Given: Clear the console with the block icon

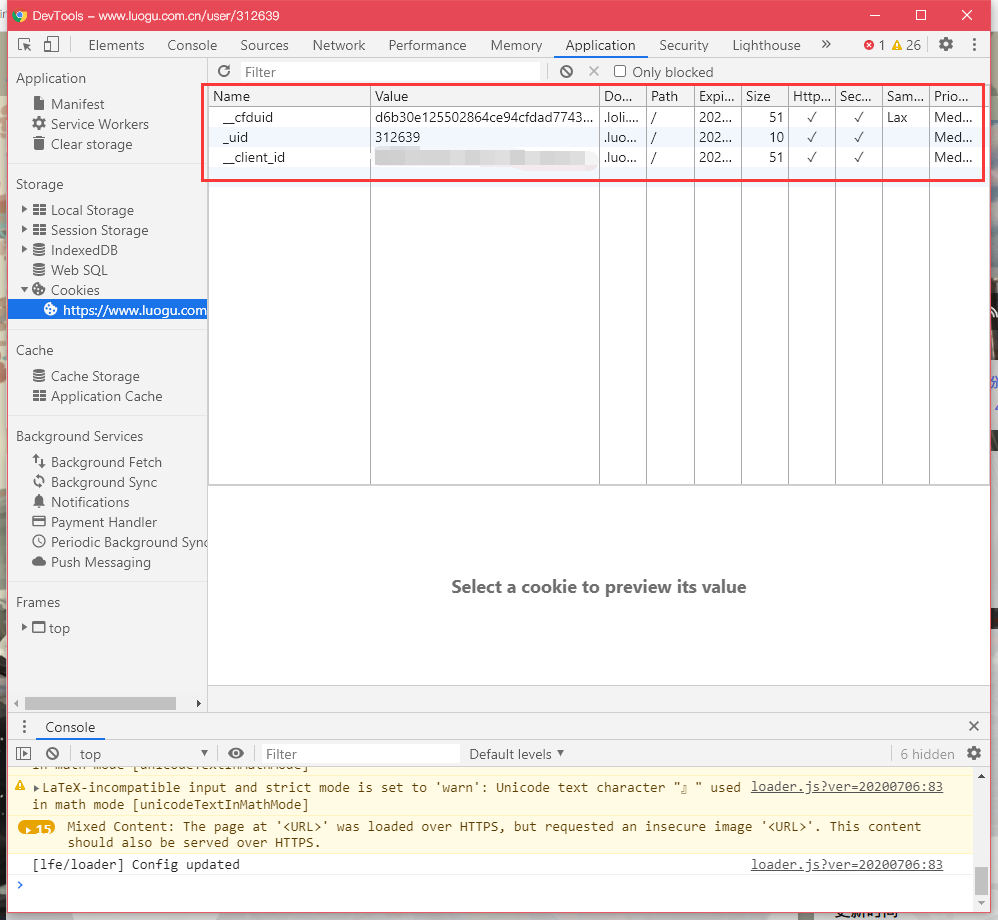Looking at the screenshot, I should tap(52, 754).
